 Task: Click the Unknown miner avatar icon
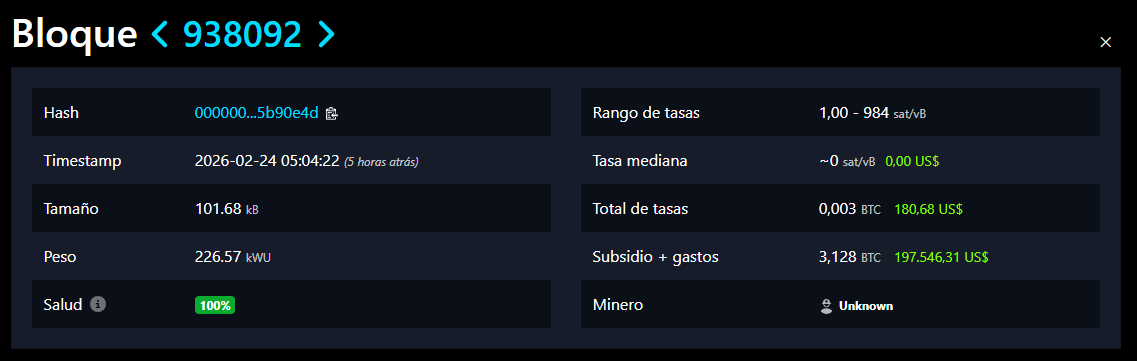pos(826,306)
